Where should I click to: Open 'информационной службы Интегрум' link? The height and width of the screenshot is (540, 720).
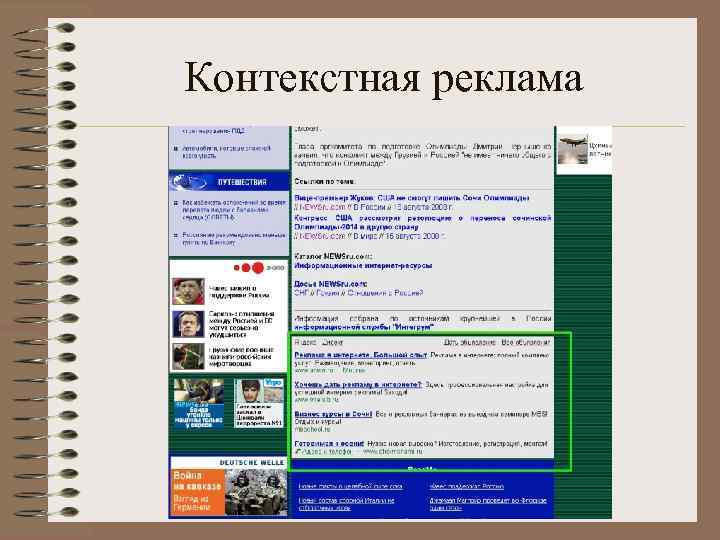tap(364, 327)
